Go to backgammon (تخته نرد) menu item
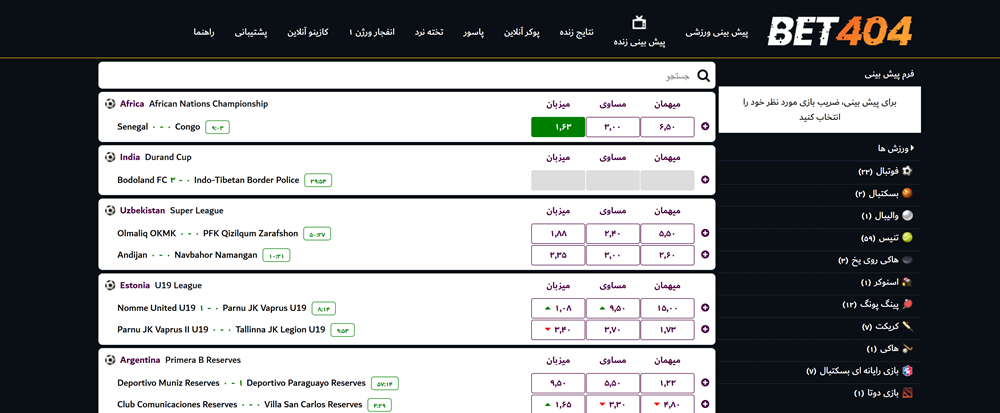Image resolution: width=1000 pixels, height=413 pixels. tap(432, 32)
